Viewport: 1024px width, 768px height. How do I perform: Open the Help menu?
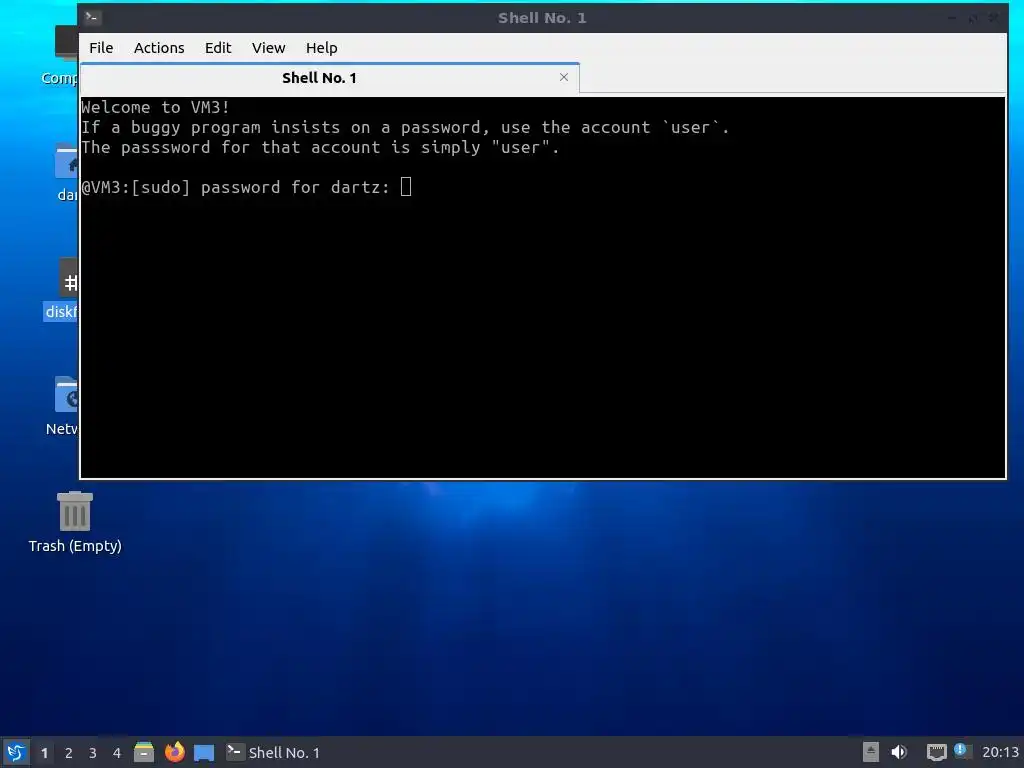click(321, 48)
